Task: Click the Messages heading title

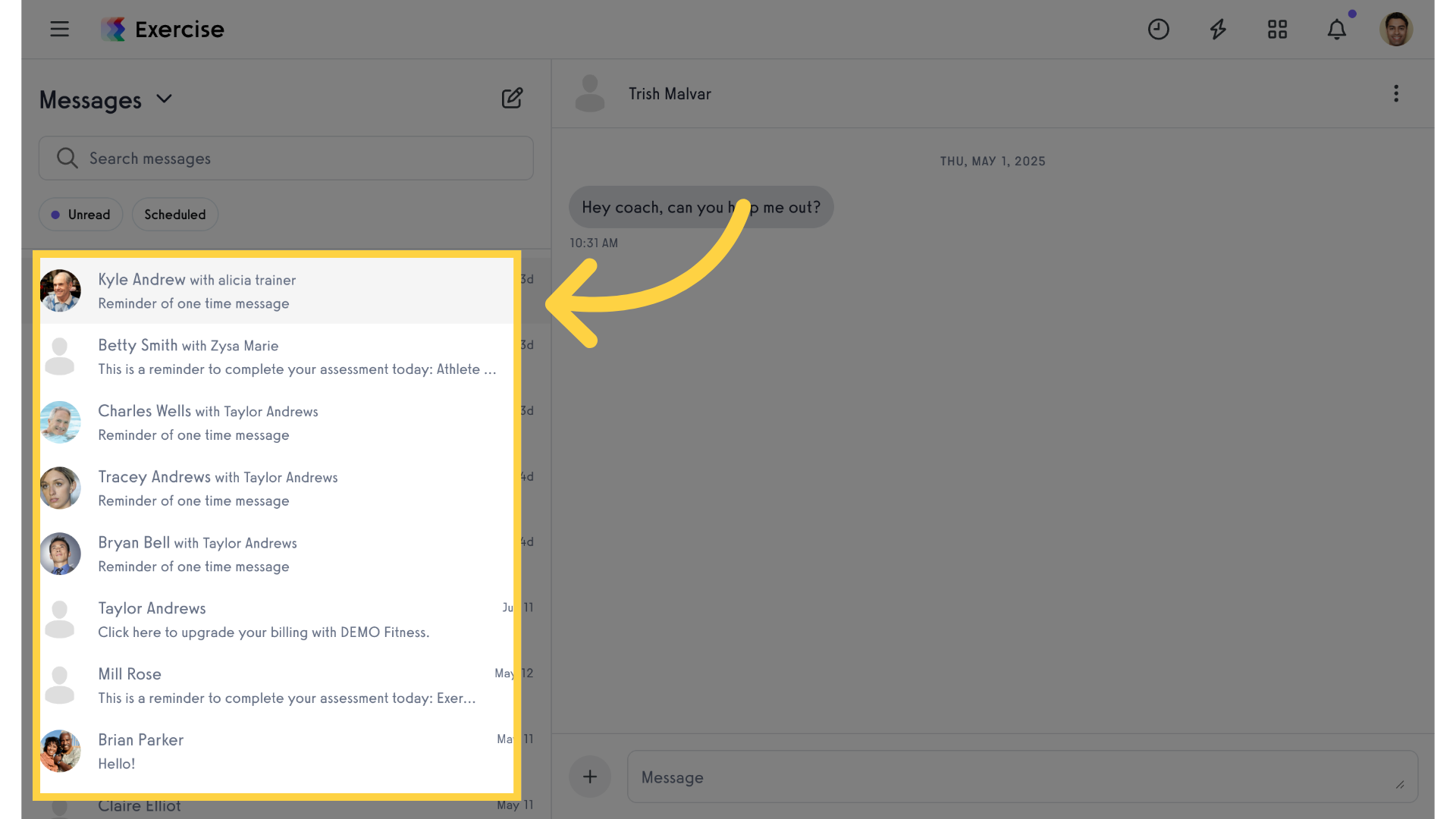Action: click(x=90, y=99)
